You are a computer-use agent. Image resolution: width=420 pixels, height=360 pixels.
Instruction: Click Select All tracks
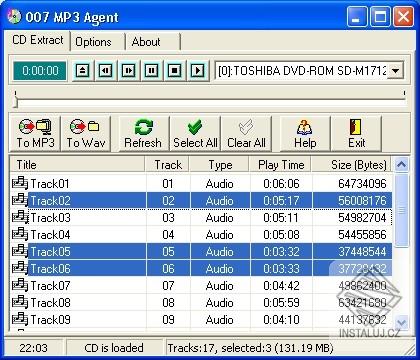[x=195, y=133]
